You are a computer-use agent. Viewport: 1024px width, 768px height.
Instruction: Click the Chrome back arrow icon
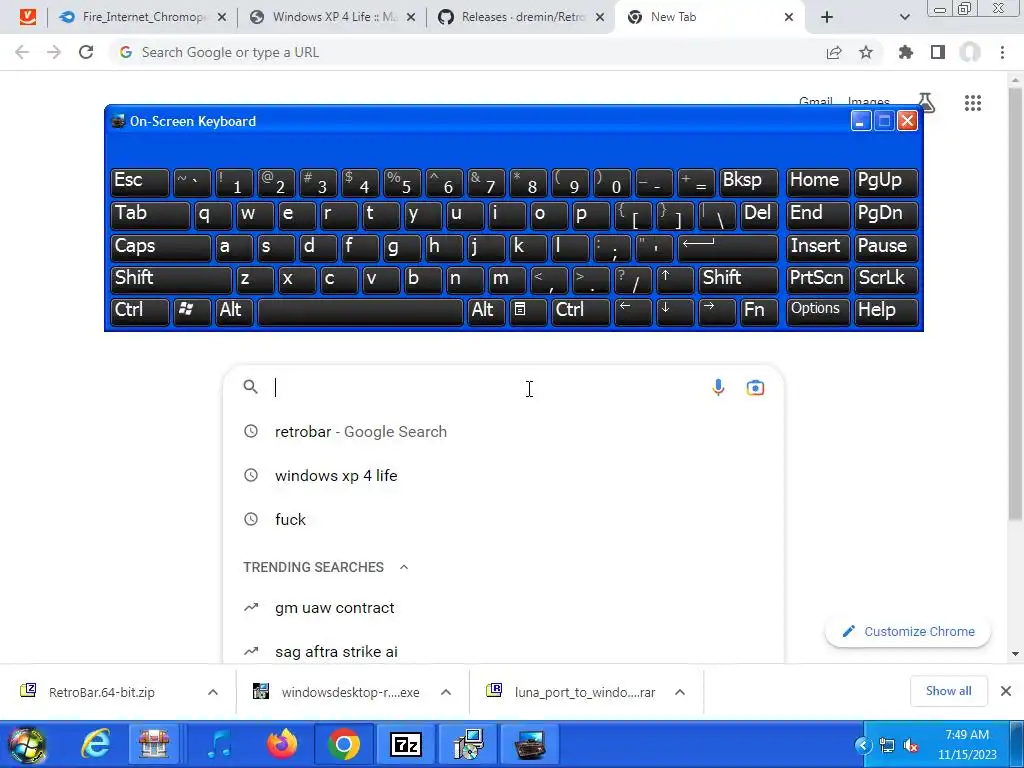click(x=22, y=52)
